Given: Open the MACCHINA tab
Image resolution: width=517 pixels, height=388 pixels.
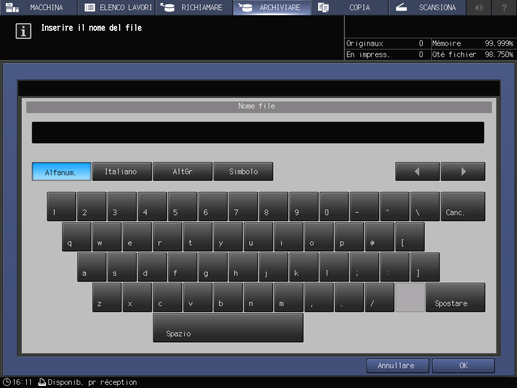Looking at the screenshot, I should (x=39, y=7).
